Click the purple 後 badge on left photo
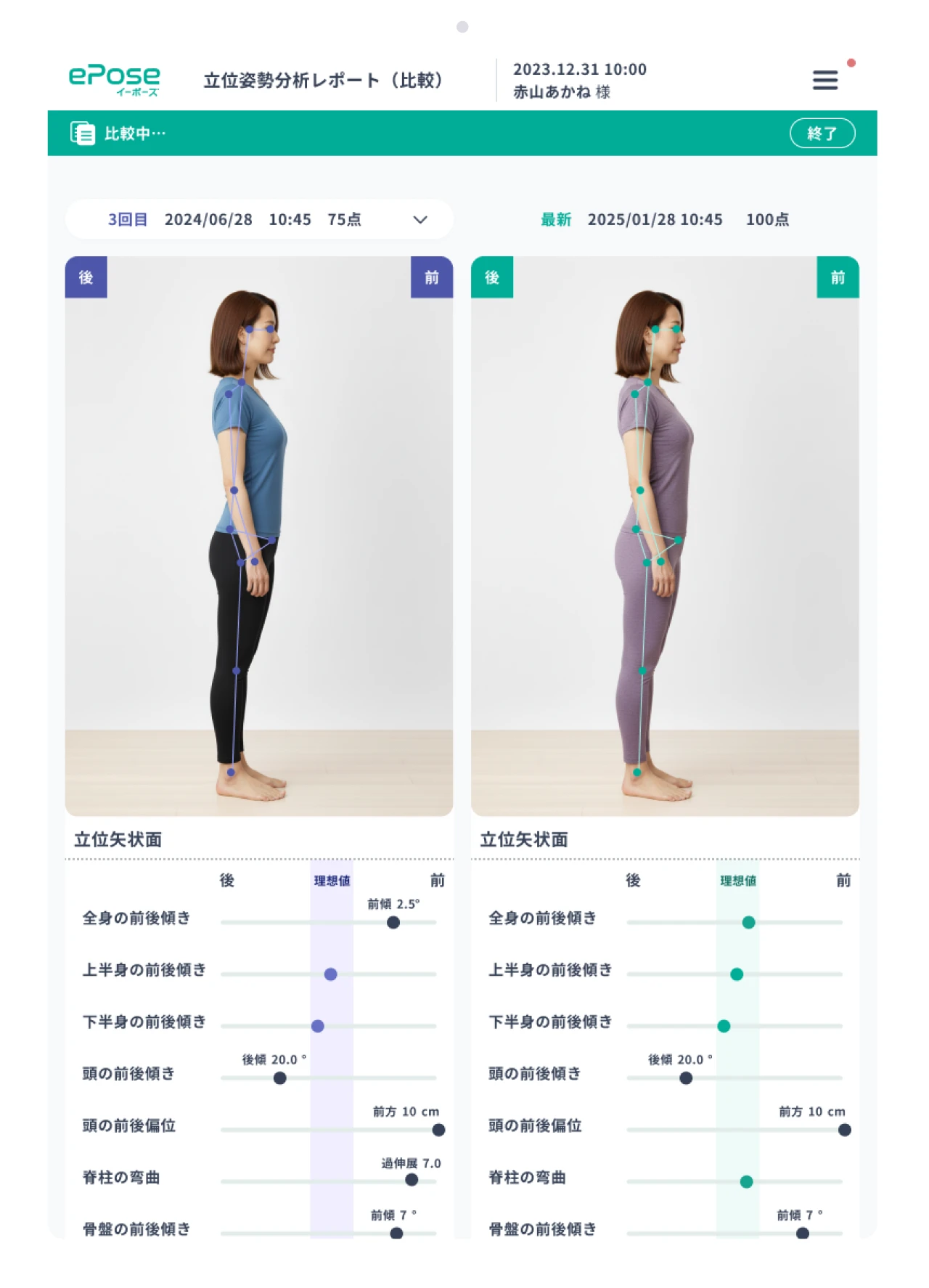This screenshot has width=929, height=1288. tap(86, 277)
